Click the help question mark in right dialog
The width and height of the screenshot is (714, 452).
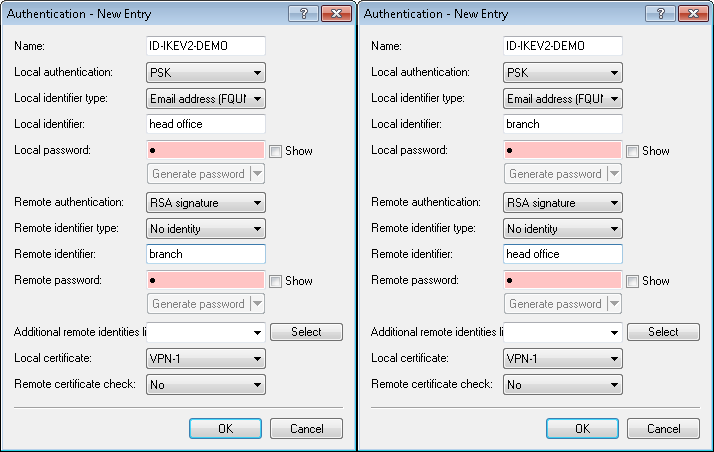tap(660, 15)
